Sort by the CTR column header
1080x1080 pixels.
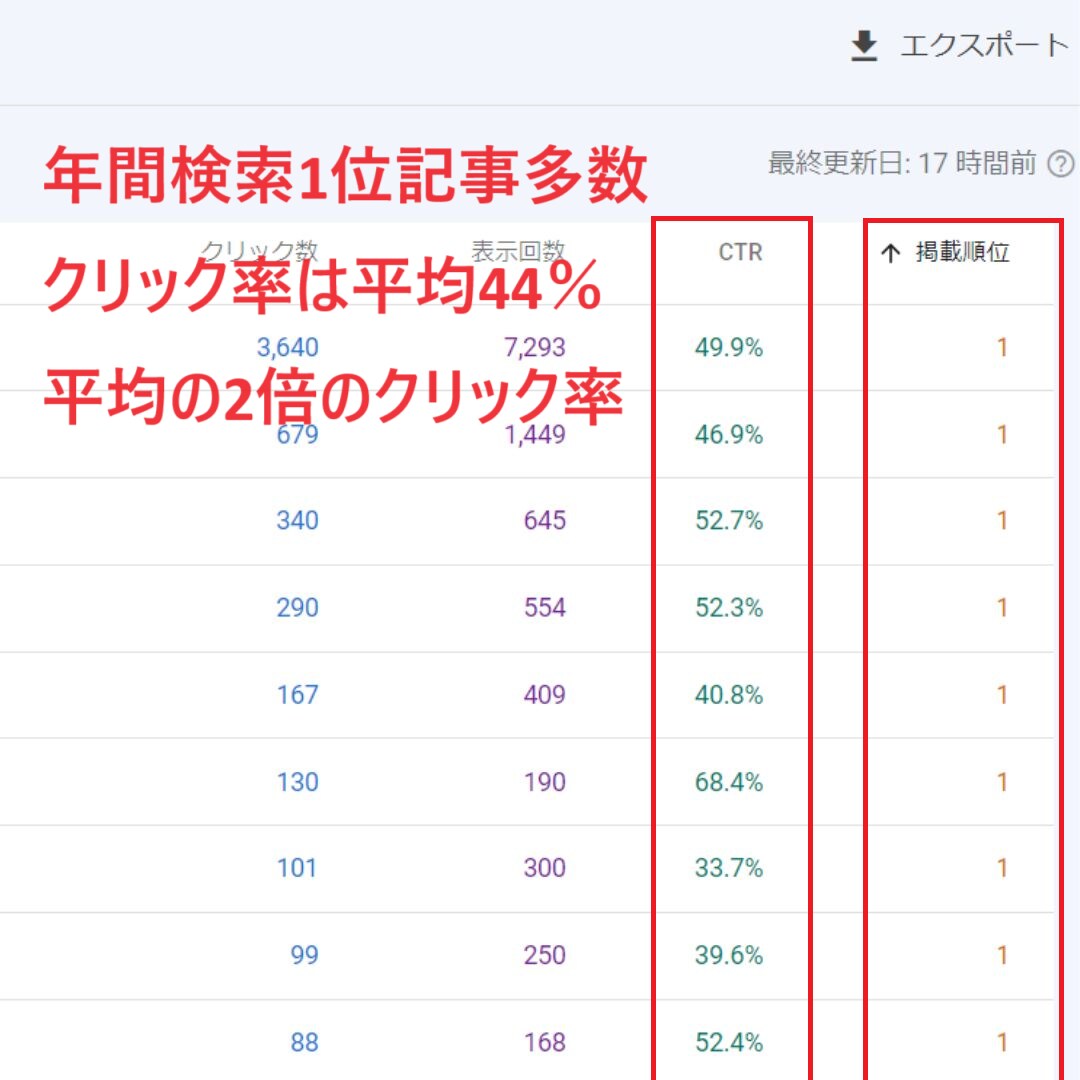coord(740,252)
